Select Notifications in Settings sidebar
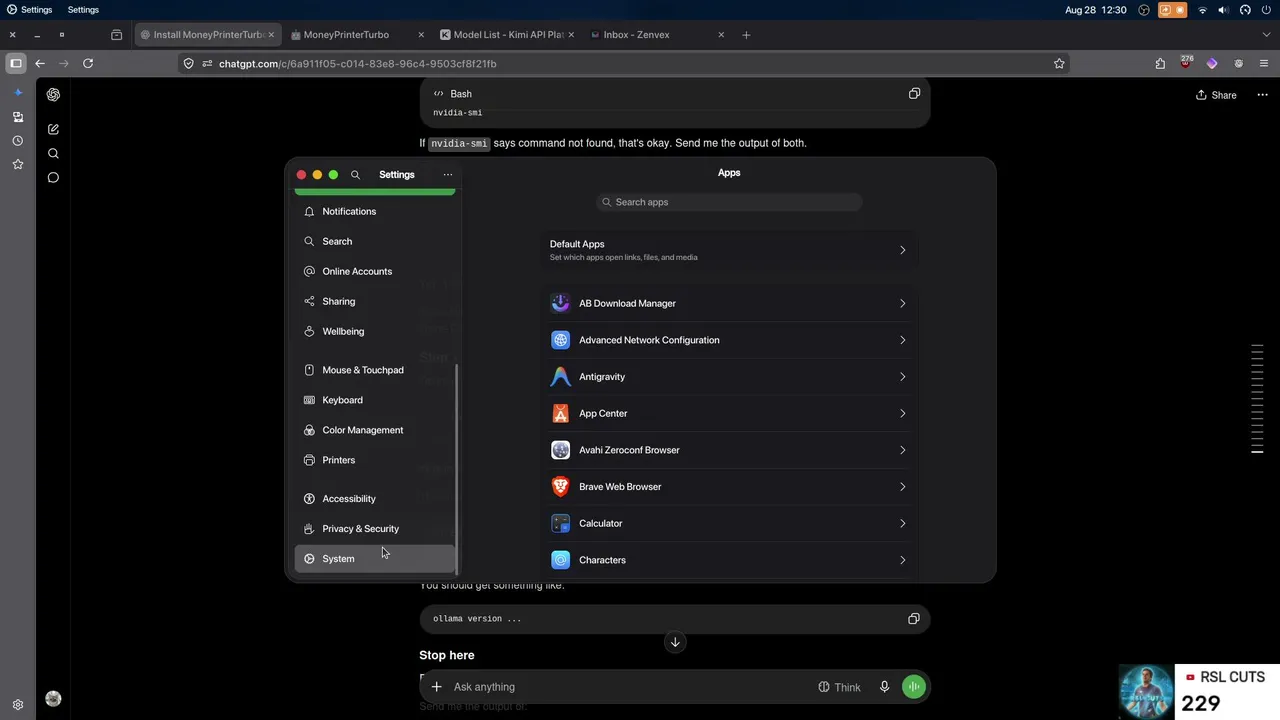Screen dimensions: 1280x720 375,212
